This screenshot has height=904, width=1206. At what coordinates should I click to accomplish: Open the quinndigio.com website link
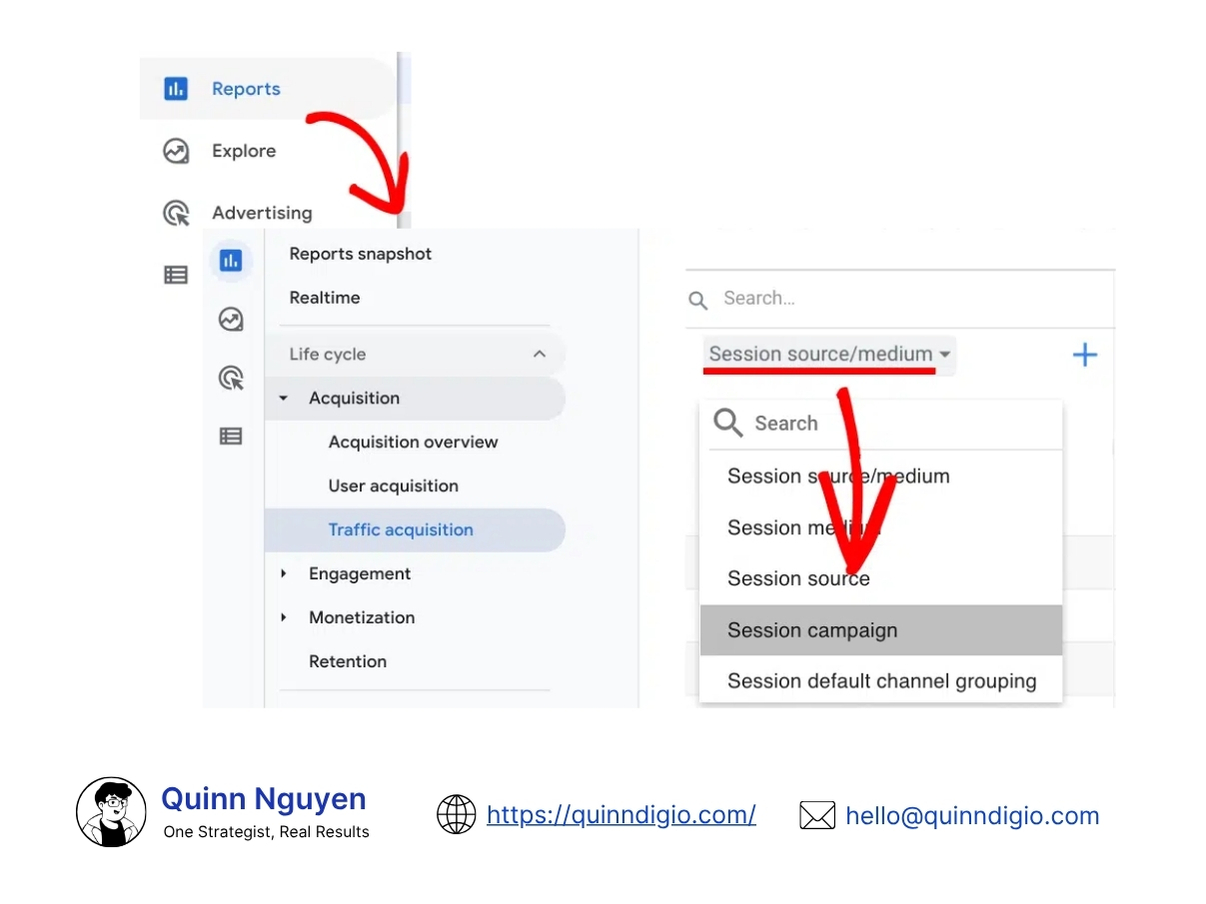click(x=621, y=815)
